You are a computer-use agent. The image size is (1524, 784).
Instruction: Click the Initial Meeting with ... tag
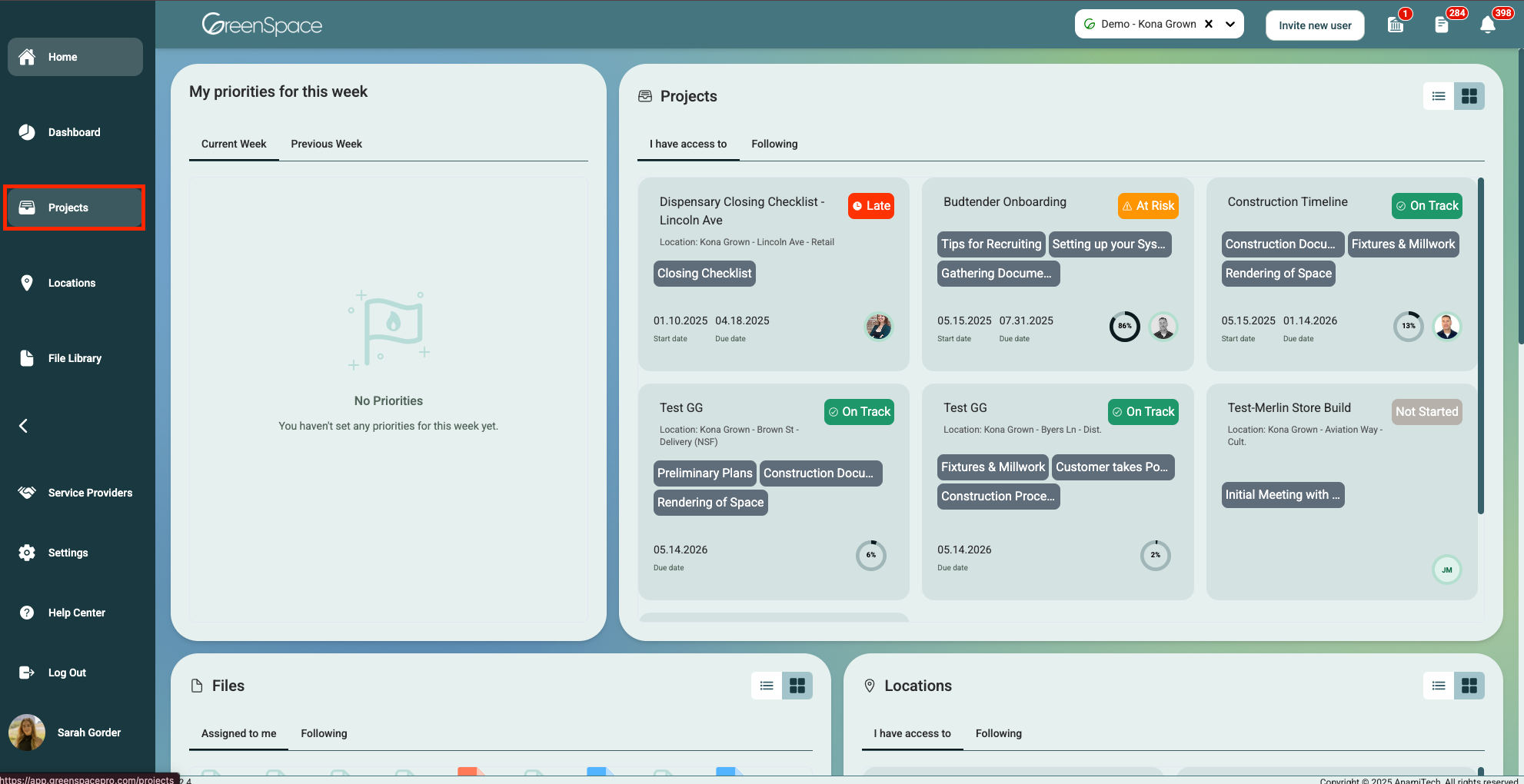tap(1283, 495)
